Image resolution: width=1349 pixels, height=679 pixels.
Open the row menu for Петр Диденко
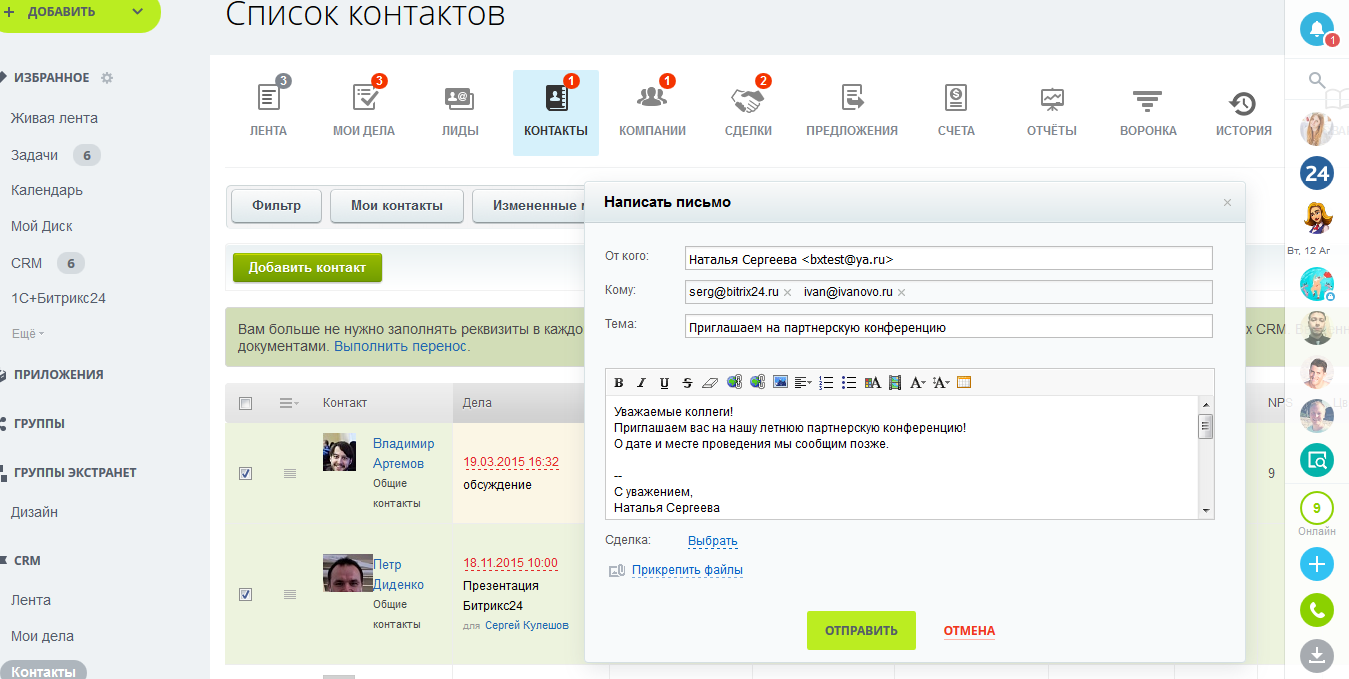(290, 594)
